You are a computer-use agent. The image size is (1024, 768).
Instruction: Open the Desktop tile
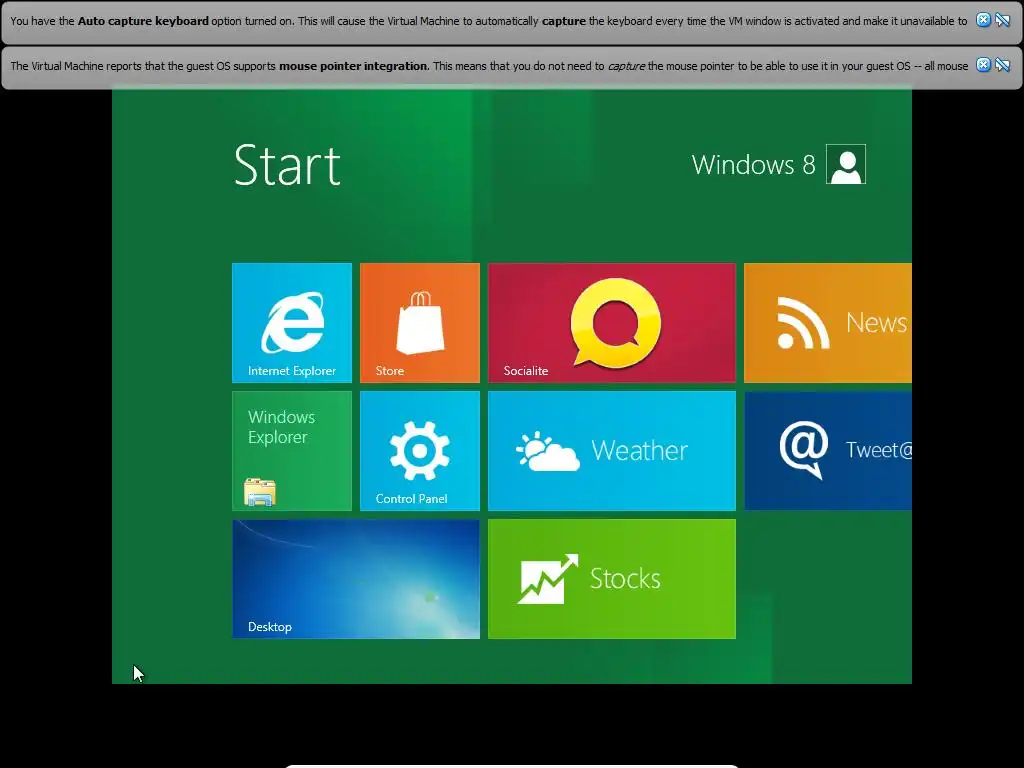pos(356,579)
